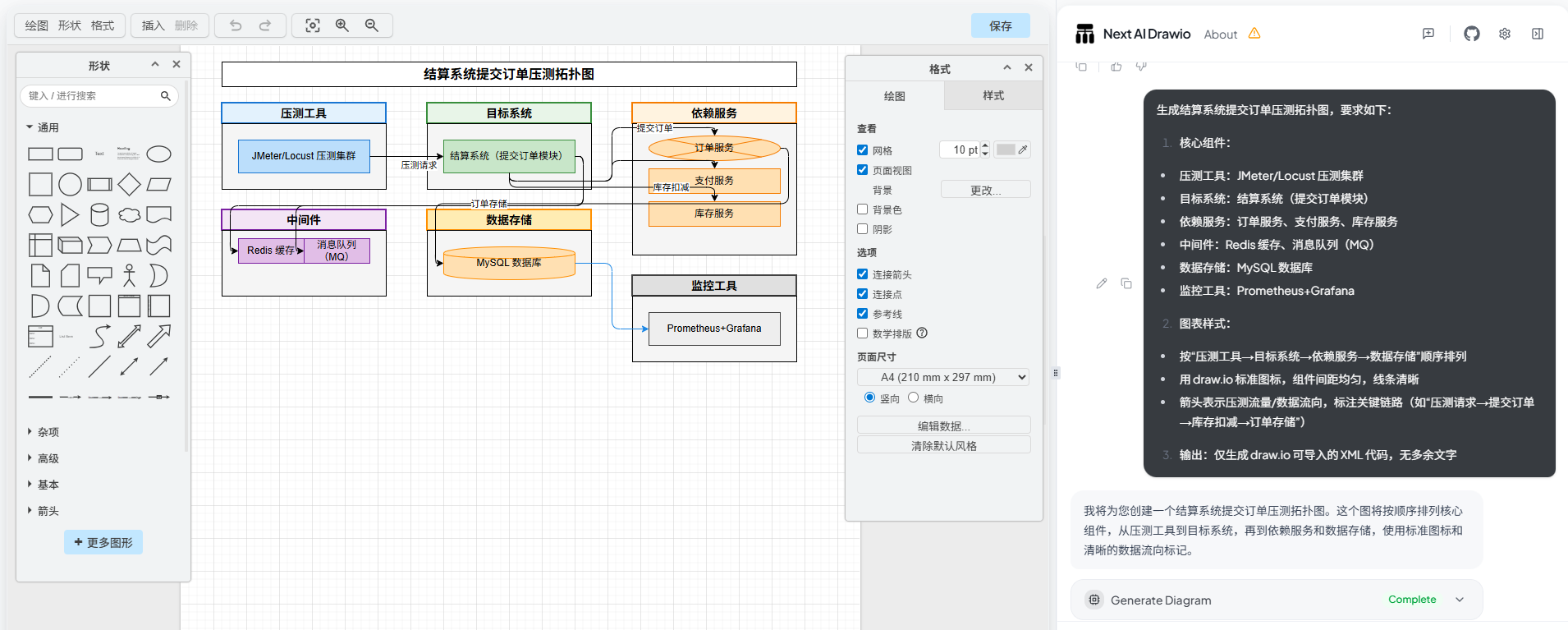Collapse the 形状 panel with chevron

154,65
